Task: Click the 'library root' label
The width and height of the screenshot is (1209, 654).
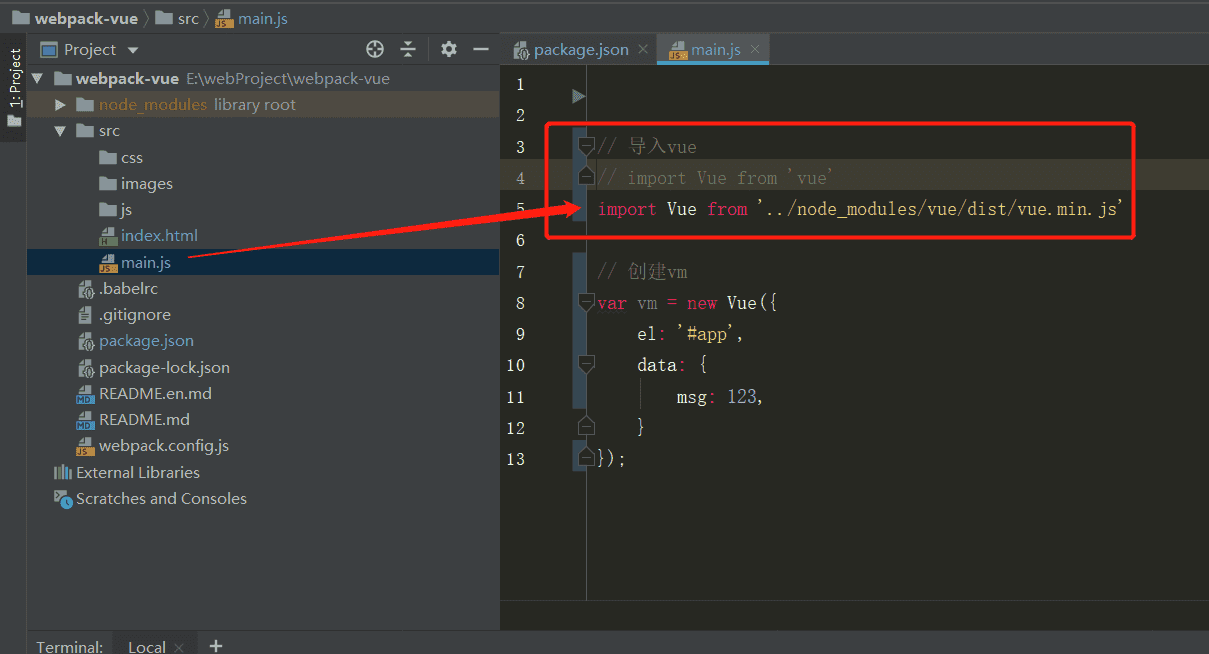Action: click(255, 104)
